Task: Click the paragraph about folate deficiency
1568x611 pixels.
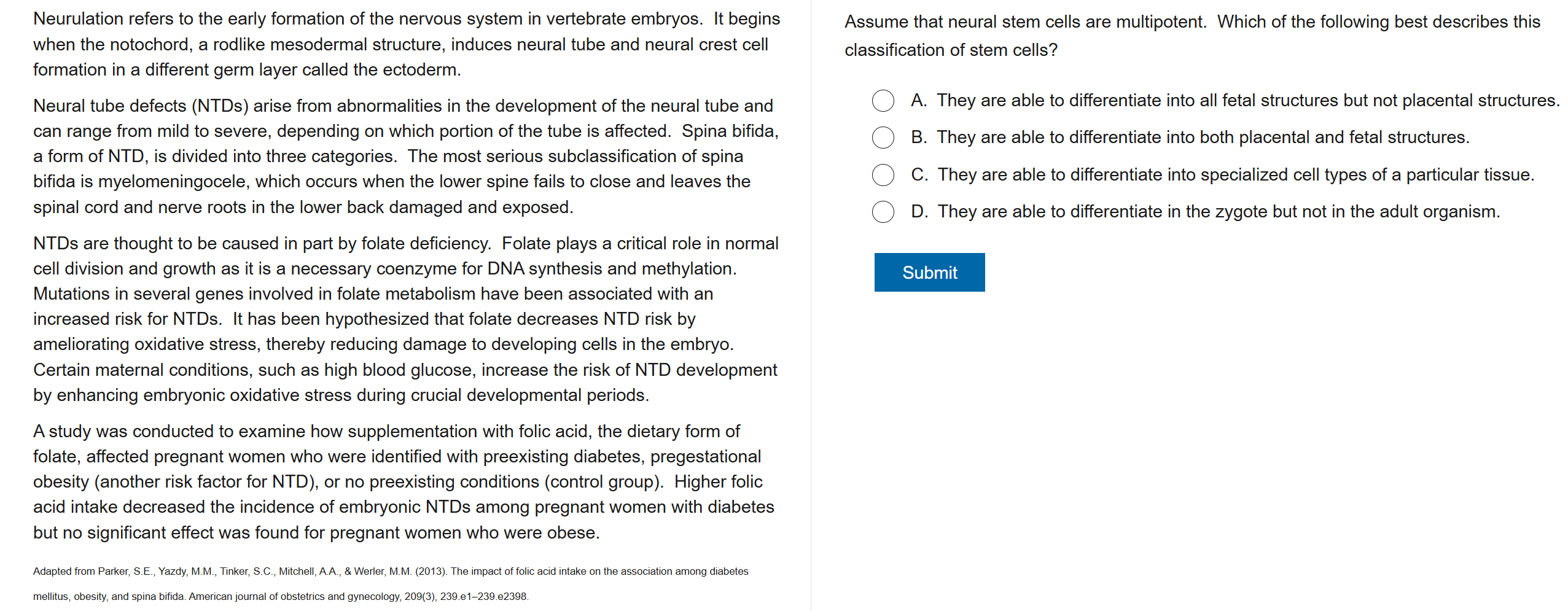Action: (405, 319)
